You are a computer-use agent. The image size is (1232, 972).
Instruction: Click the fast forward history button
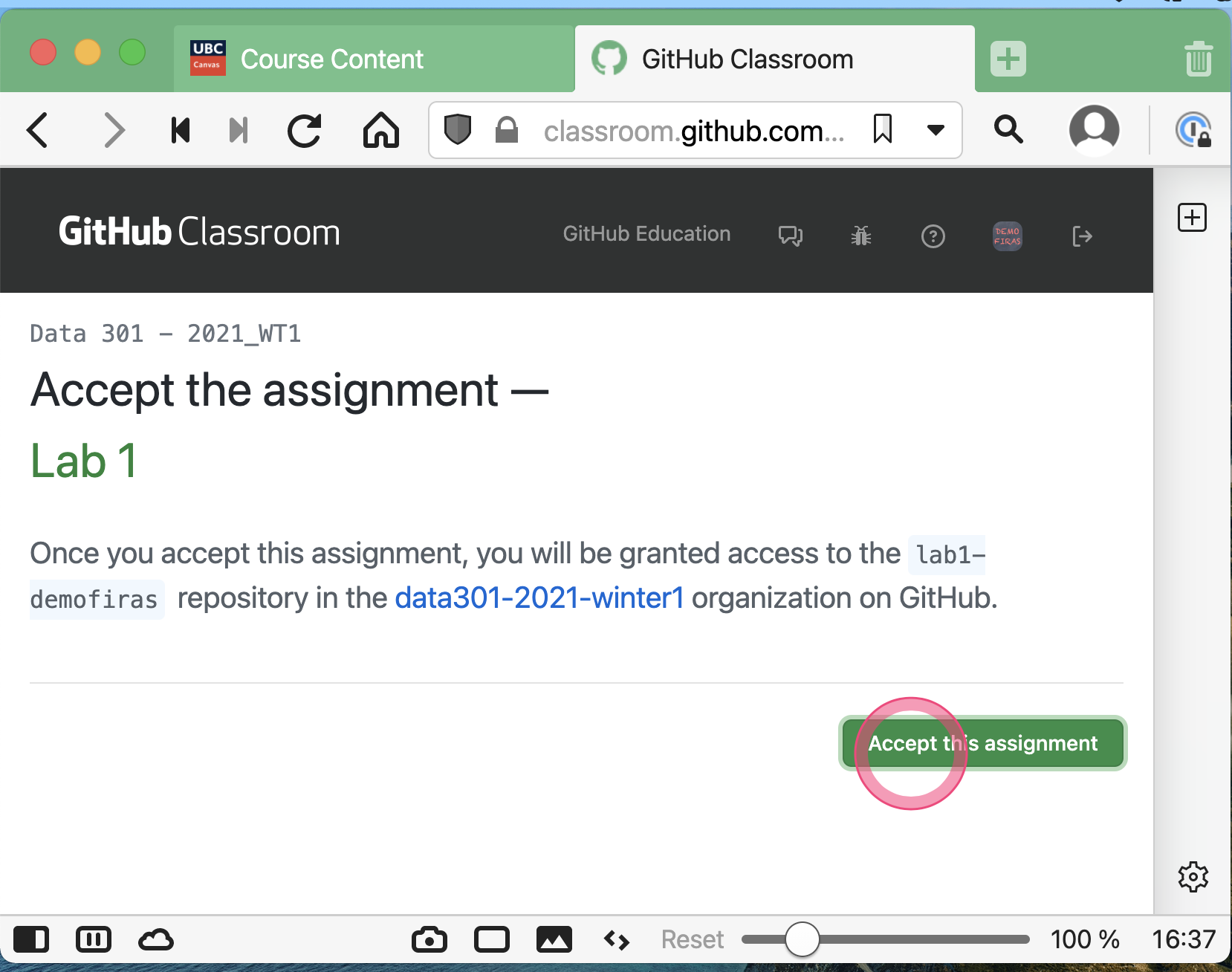(239, 131)
